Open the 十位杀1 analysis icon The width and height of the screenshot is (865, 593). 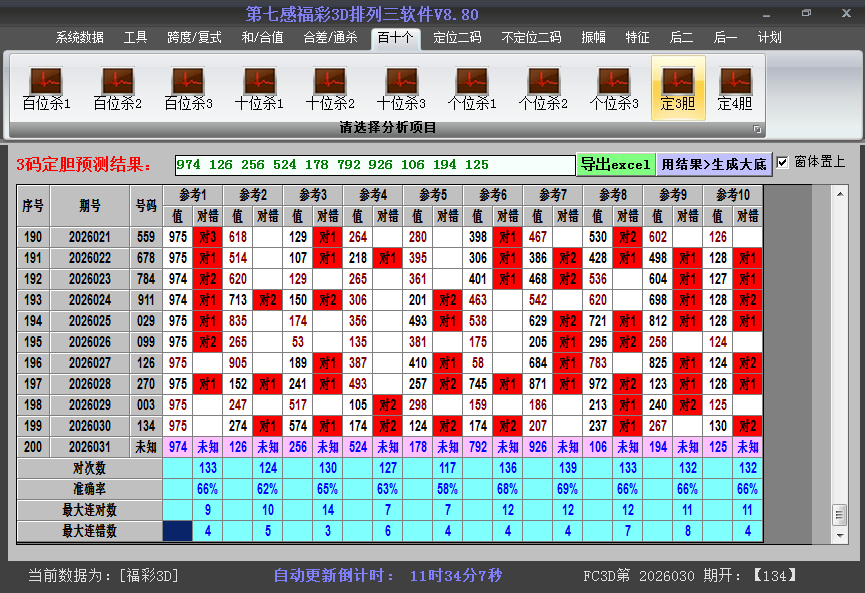point(259,88)
